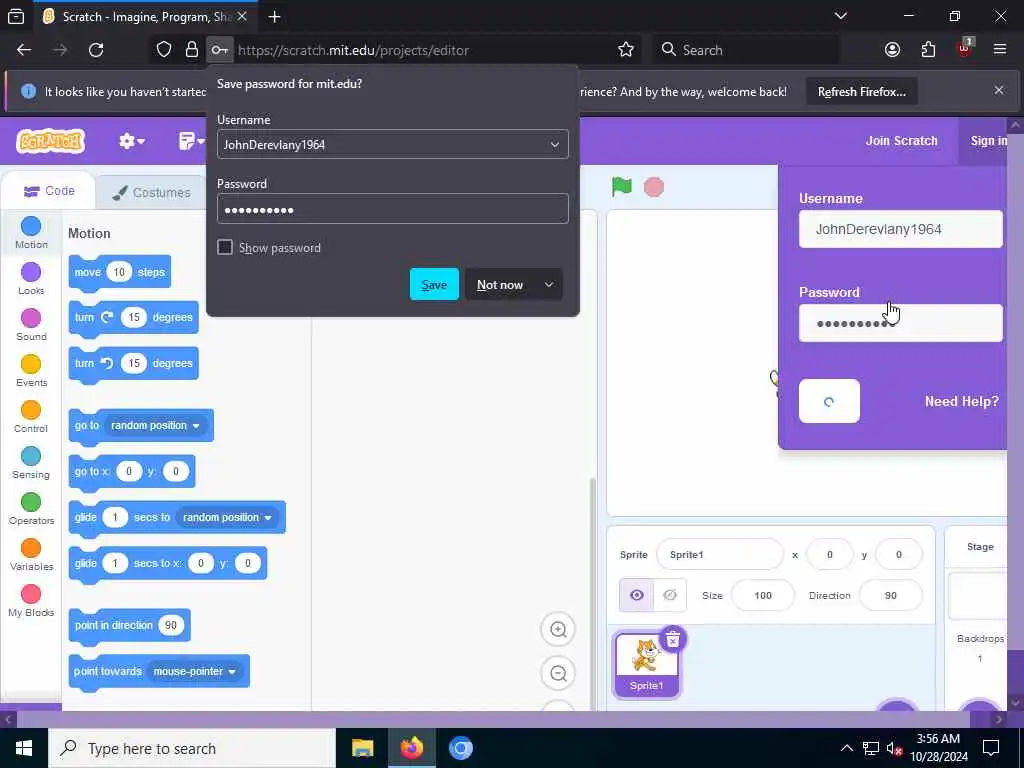Click the sprite Size value field
1024x768 pixels.
coord(763,595)
